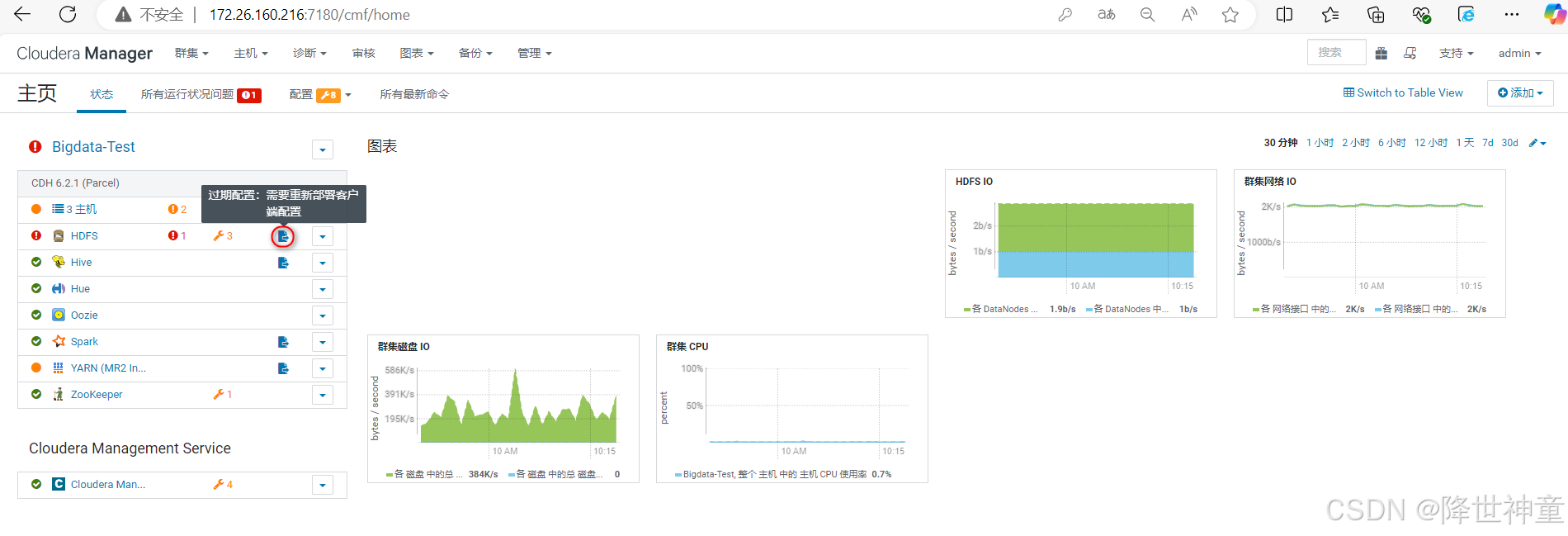Click the HDFS health alert badge showing 1
Screen dimensions: 1568x536
pyautogui.click(x=177, y=236)
